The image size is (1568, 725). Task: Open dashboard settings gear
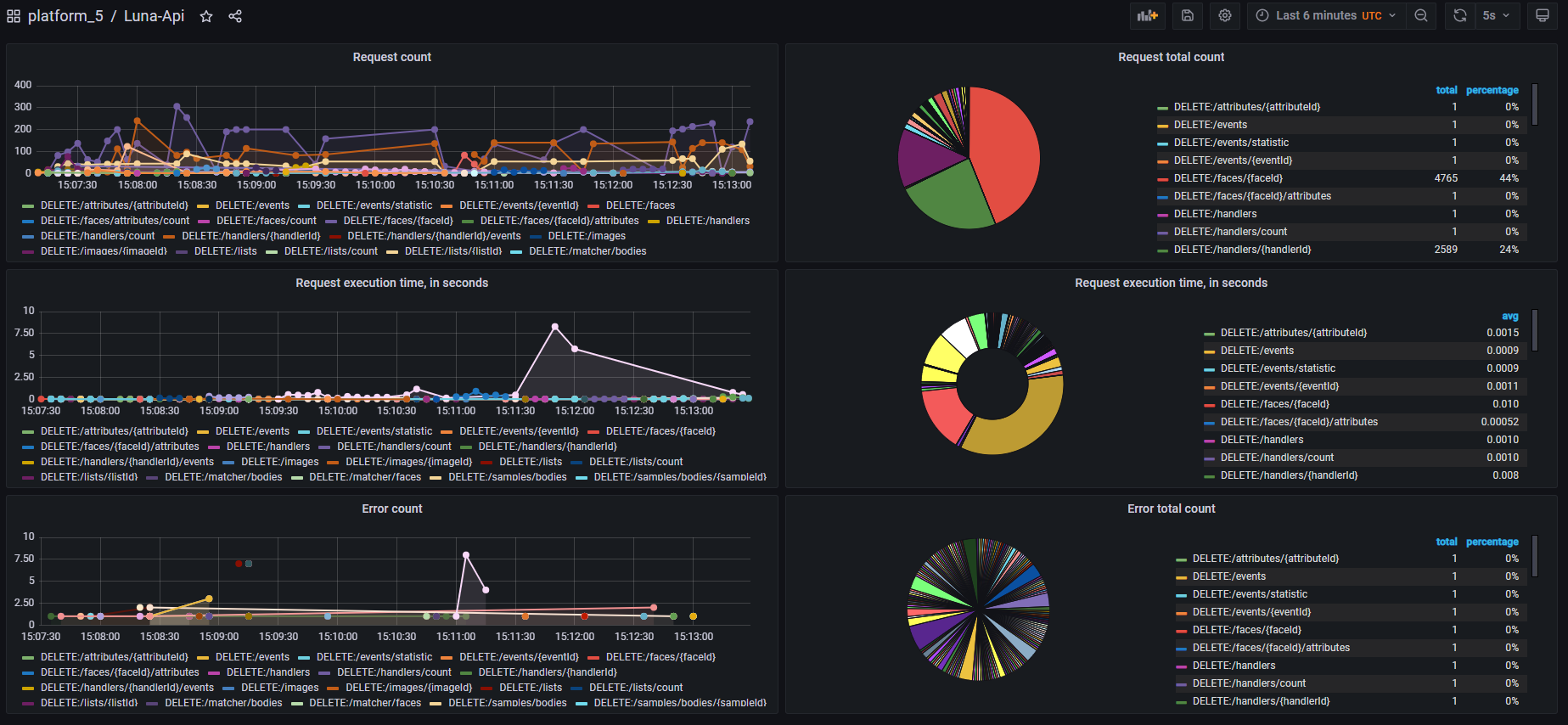tap(1225, 15)
